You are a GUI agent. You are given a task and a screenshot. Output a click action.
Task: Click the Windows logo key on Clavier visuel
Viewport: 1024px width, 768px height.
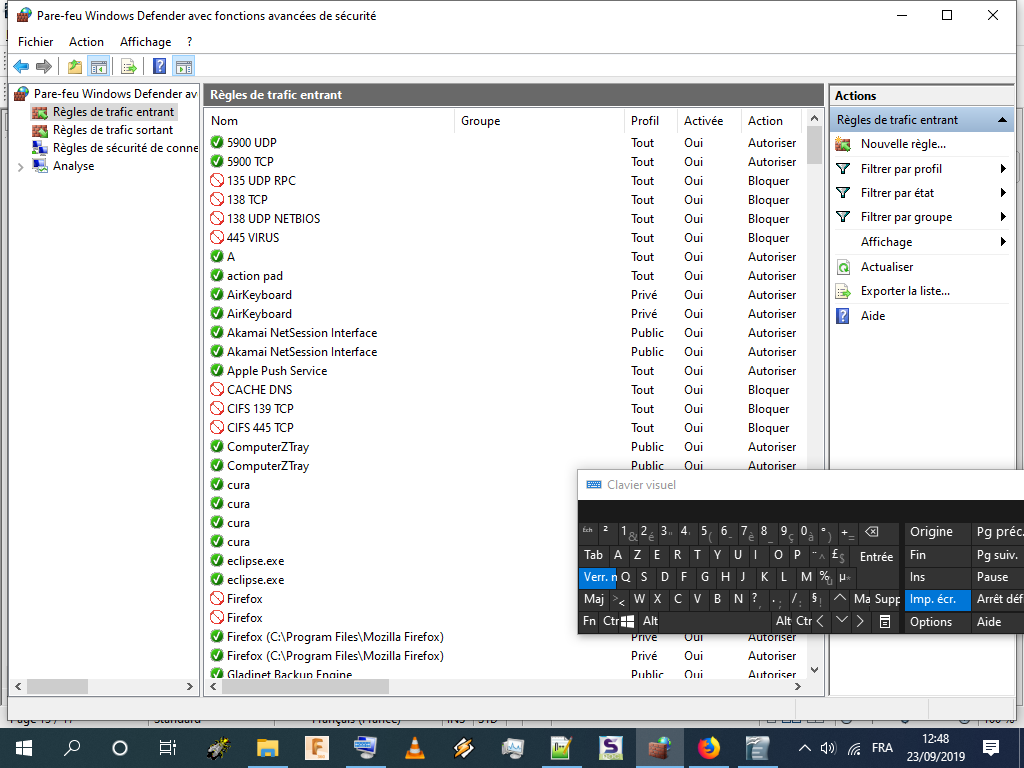(x=627, y=621)
